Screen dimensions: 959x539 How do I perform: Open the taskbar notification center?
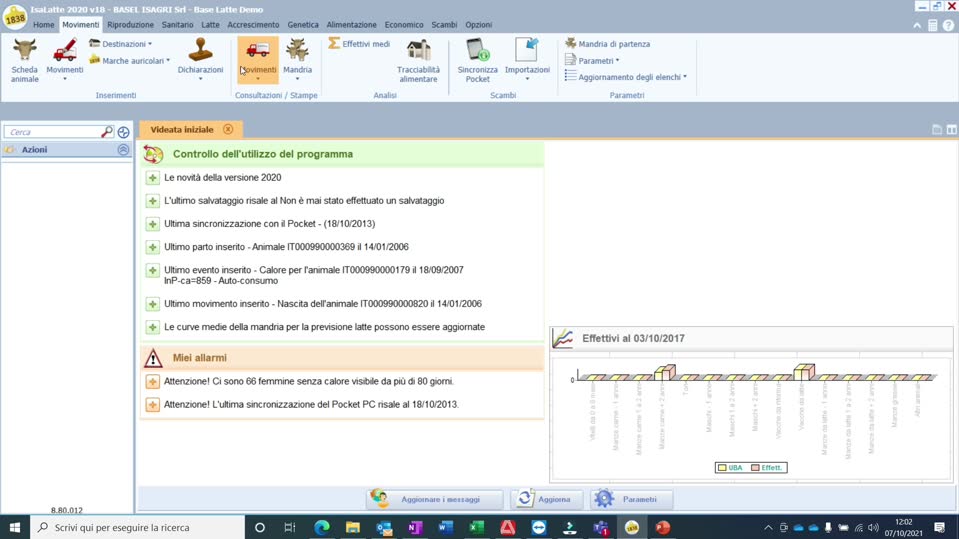coord(940,527)
